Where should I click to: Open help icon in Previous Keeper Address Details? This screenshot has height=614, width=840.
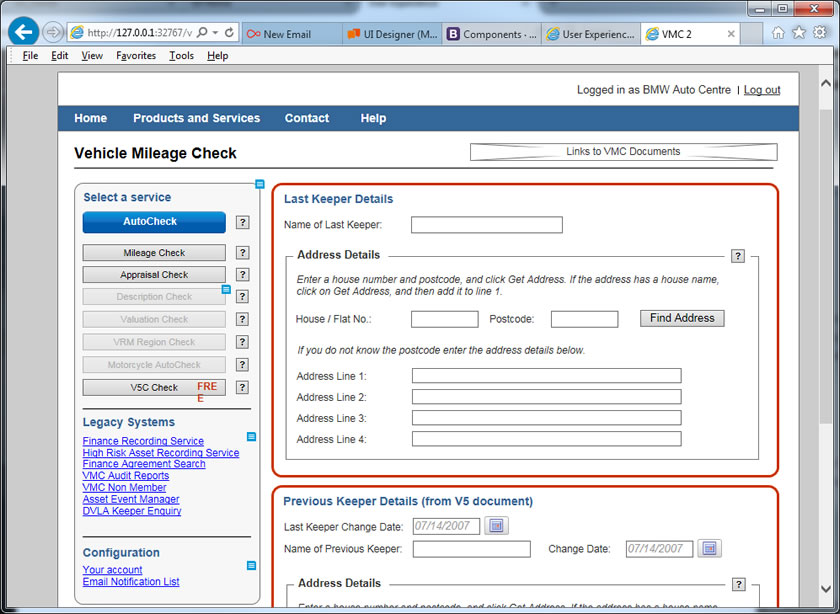739,585
